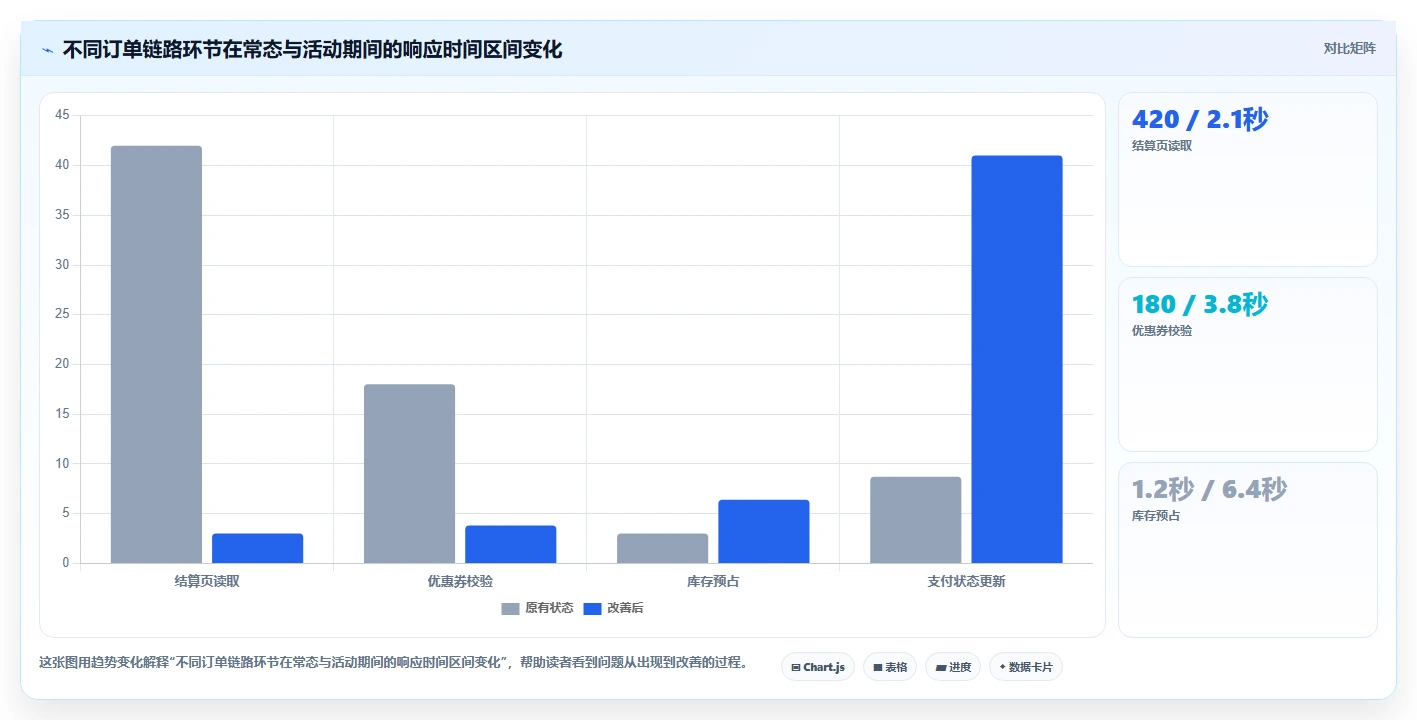This screenshot has height=720, width=1417.
Task: Click the y-axis value 45
Action: pos(62,116)
